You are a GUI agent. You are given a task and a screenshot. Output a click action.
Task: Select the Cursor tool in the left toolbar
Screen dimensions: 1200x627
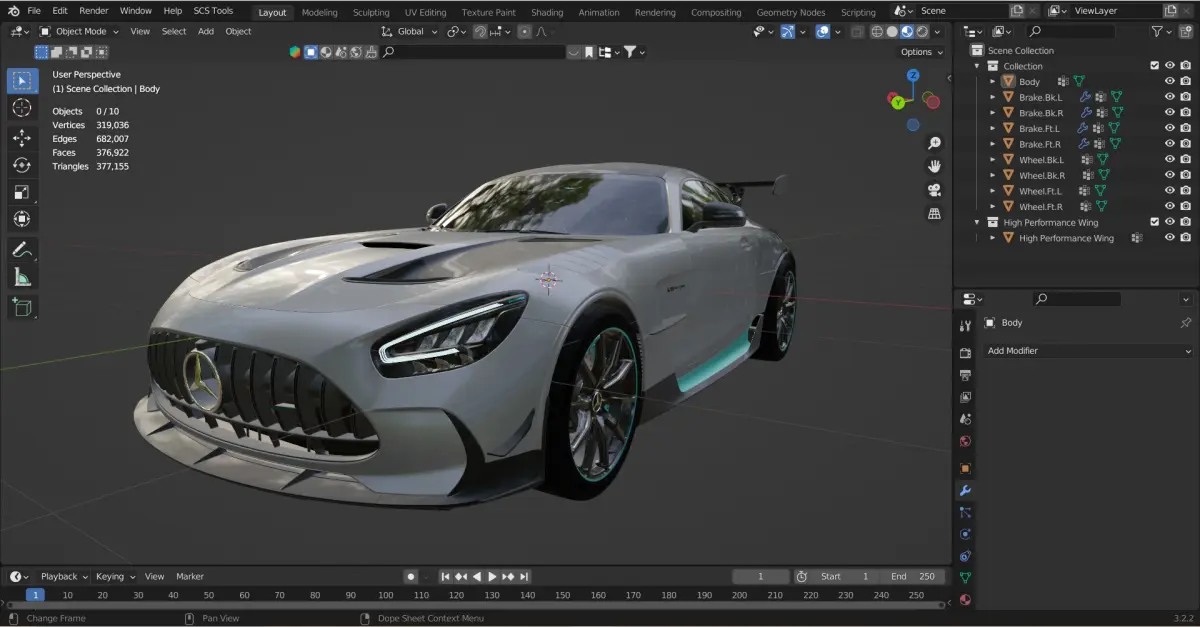tap(22, 107)
